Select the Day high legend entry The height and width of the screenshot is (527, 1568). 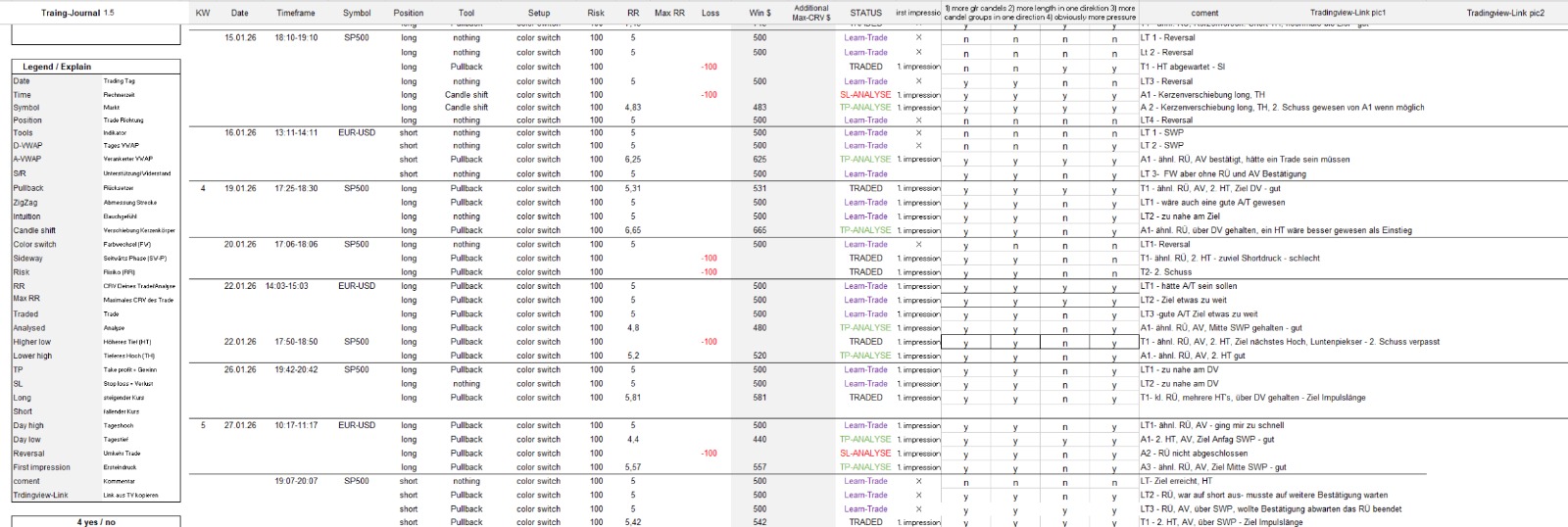coord(28,425)
